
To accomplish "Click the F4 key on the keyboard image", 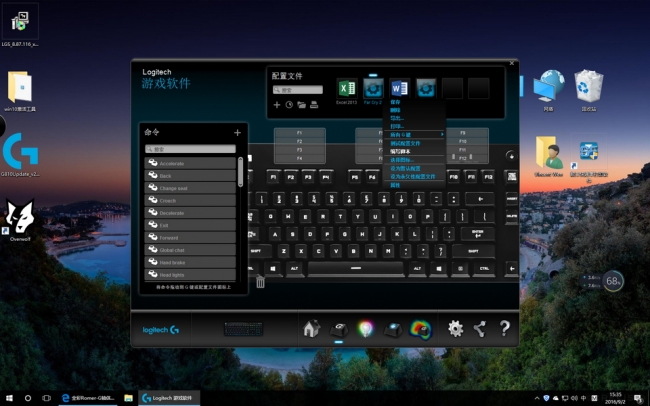I will pyautogui.click(x=326, y=177).
